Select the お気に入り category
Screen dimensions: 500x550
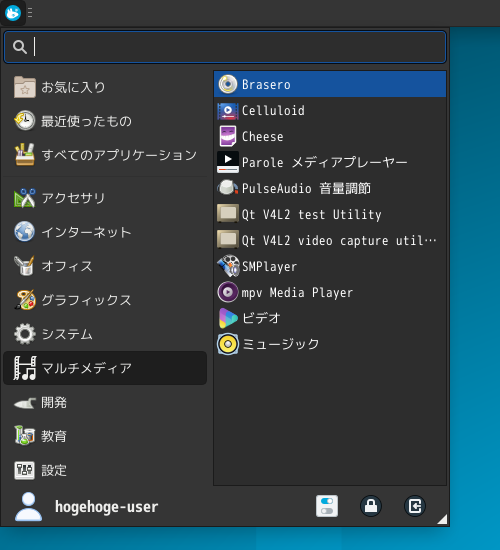[x=105, y=87]
